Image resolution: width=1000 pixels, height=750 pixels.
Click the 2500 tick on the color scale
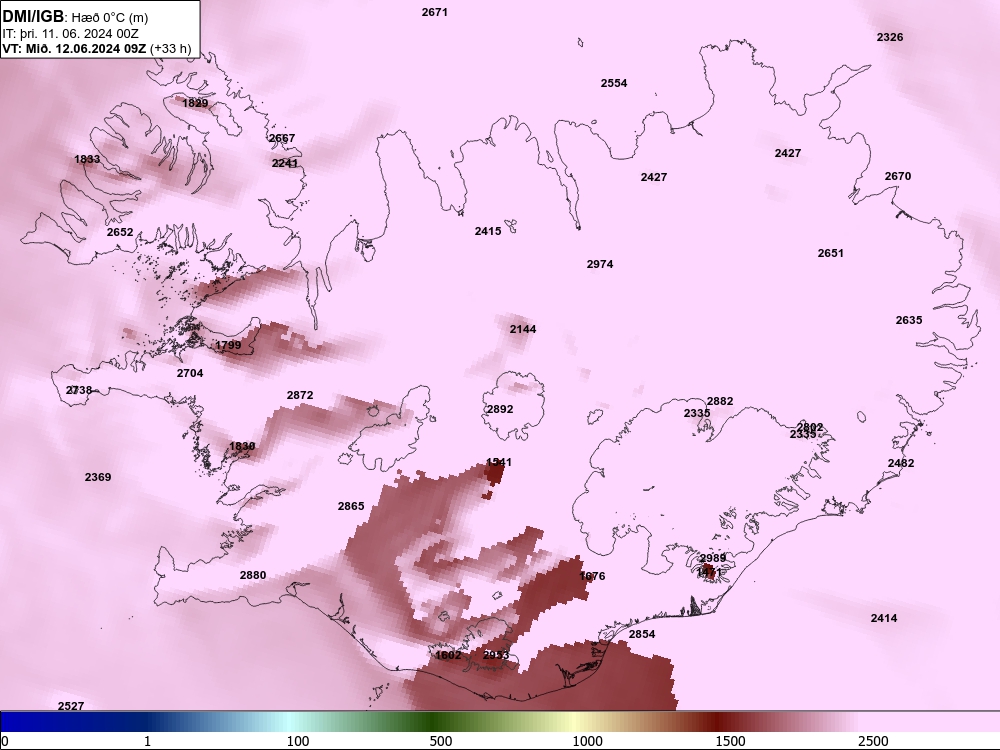click(873, 741)
